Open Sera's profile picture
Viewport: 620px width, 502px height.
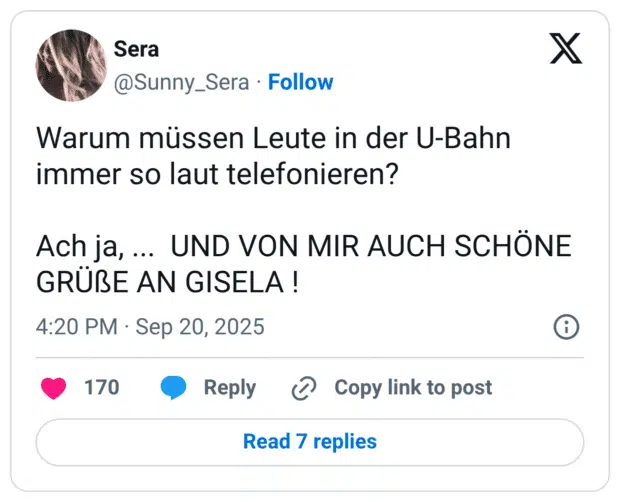click(x=71, y=65)
